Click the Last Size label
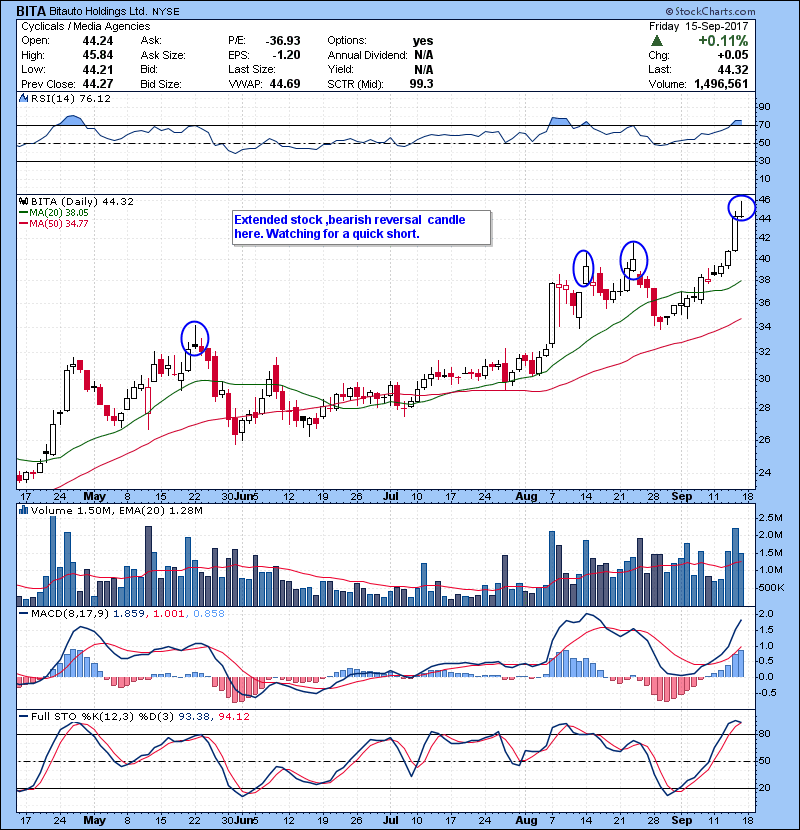This screenshot has width=800, height=830. point(251,69)
